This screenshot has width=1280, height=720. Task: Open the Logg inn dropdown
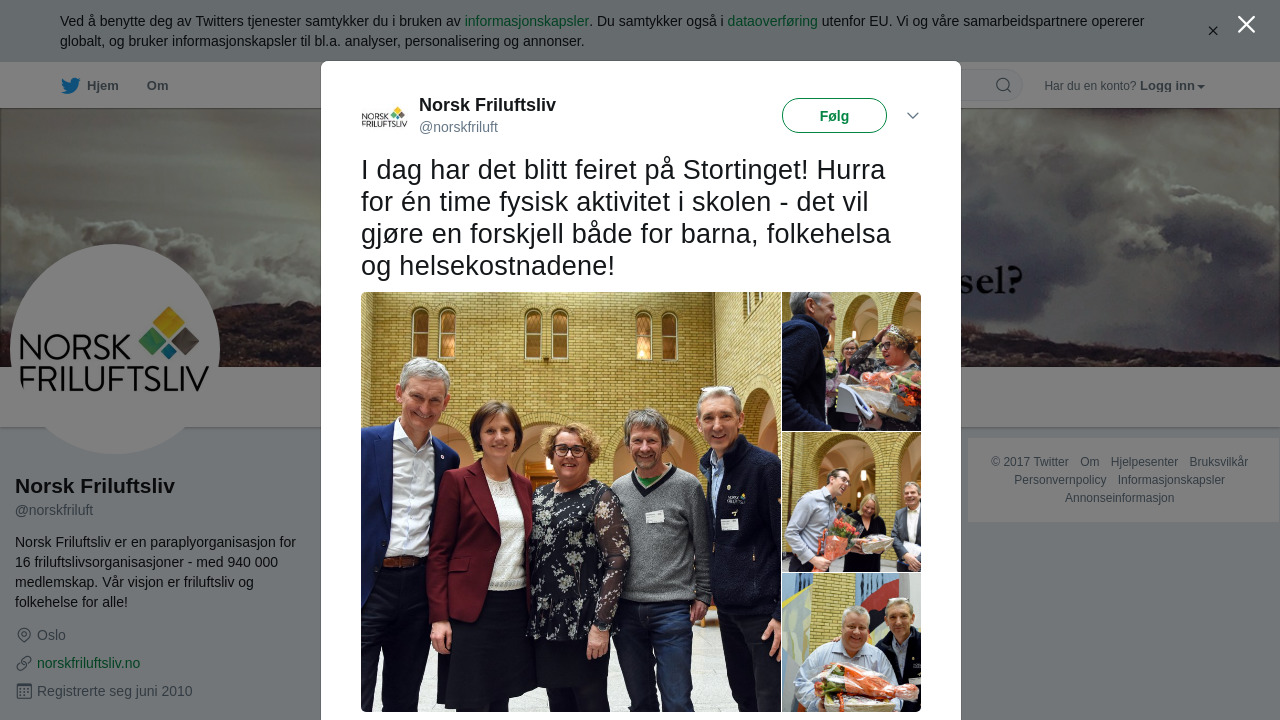pyautogui.click(x=1172, y=86)
